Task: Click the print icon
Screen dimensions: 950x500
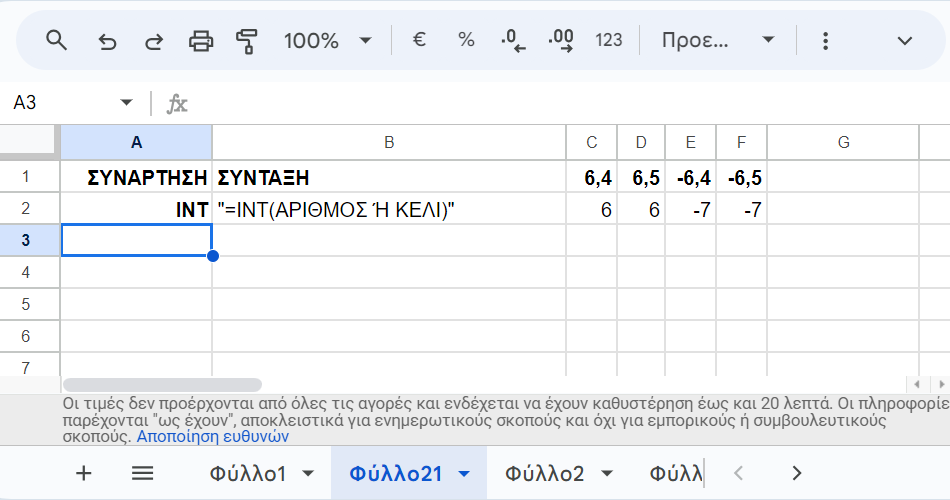Action: (x=201, y=41)
